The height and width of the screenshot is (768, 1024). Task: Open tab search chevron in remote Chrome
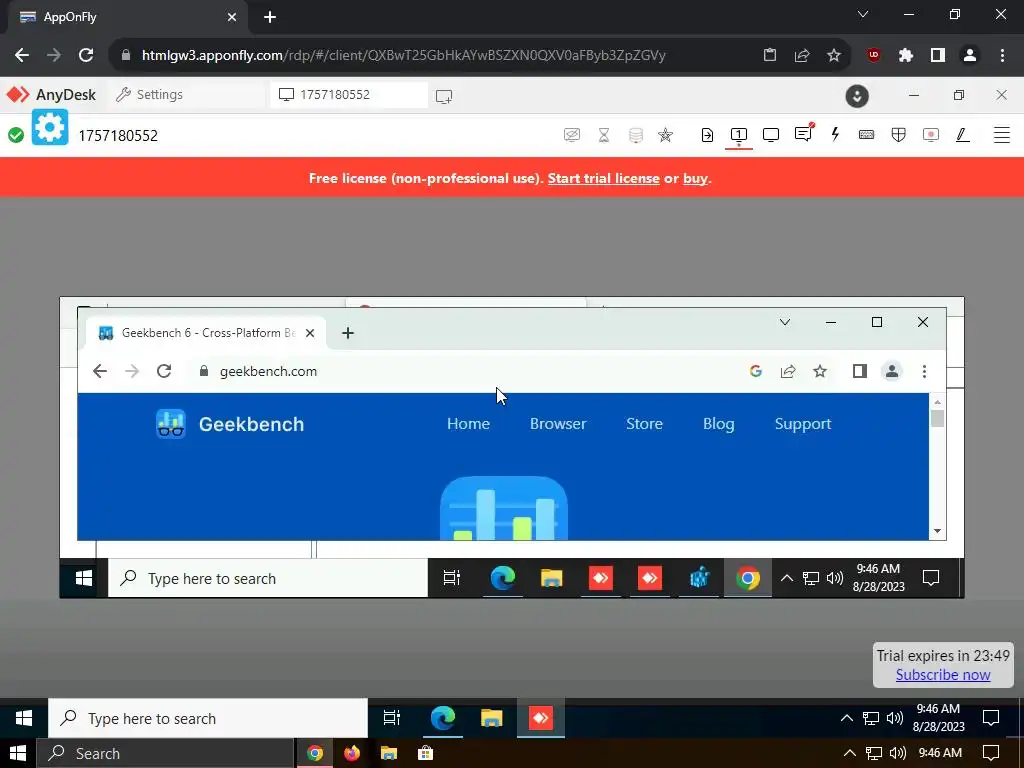point(785,322)
